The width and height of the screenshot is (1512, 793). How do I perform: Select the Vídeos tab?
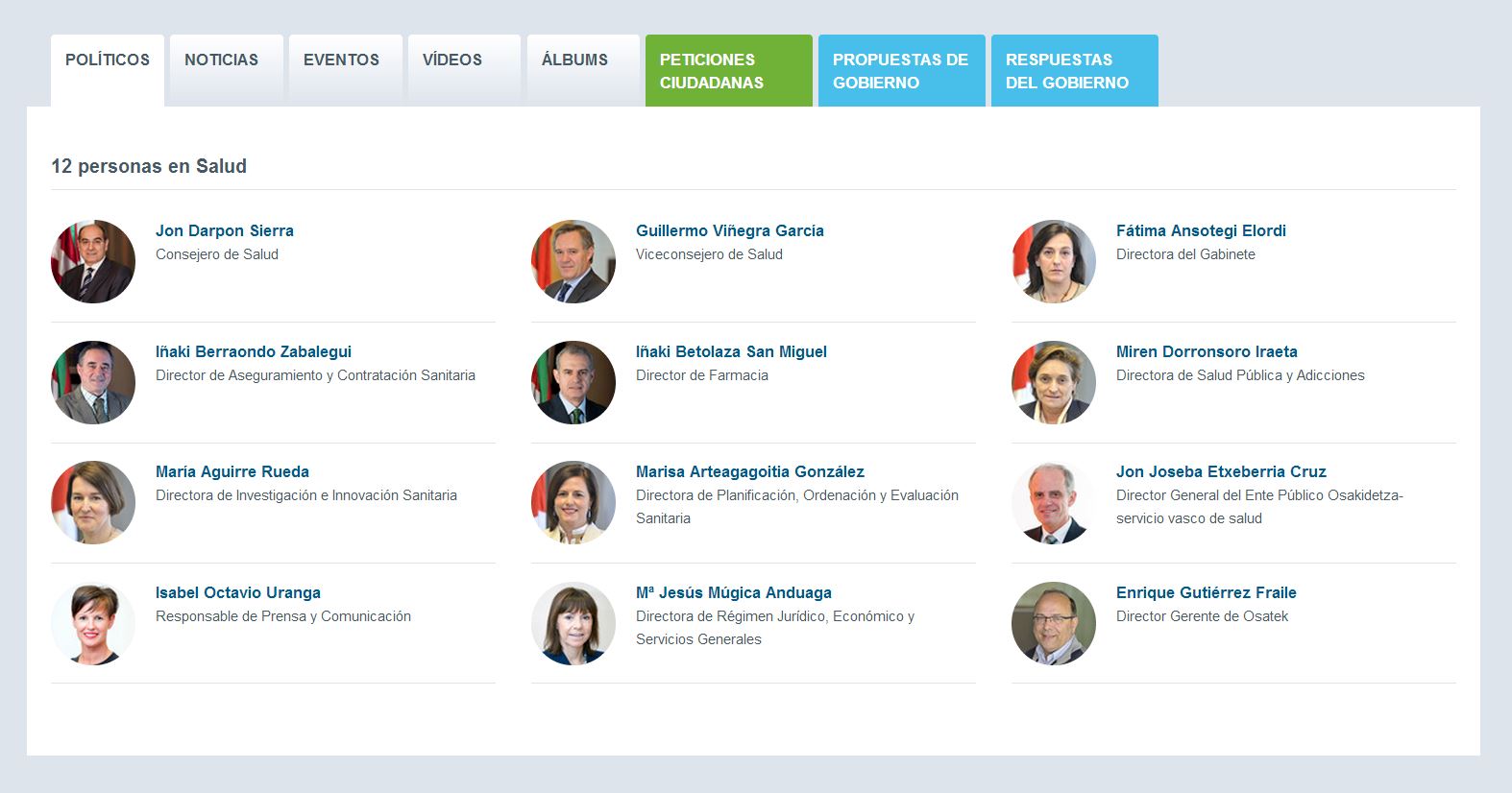452,60
